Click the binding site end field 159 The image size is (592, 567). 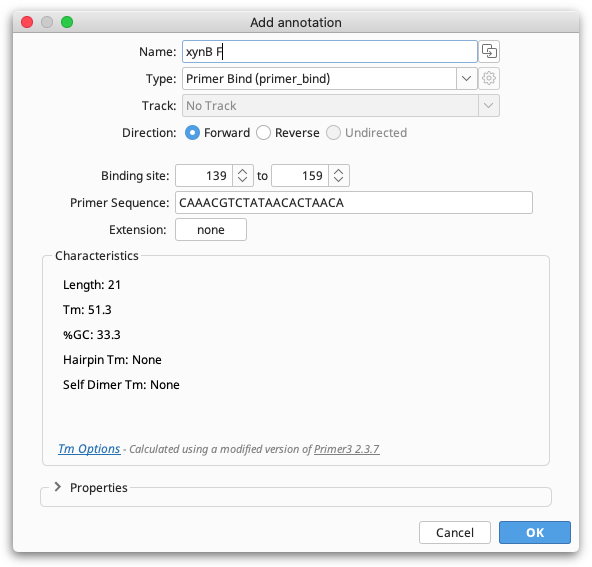pos(300,176)
